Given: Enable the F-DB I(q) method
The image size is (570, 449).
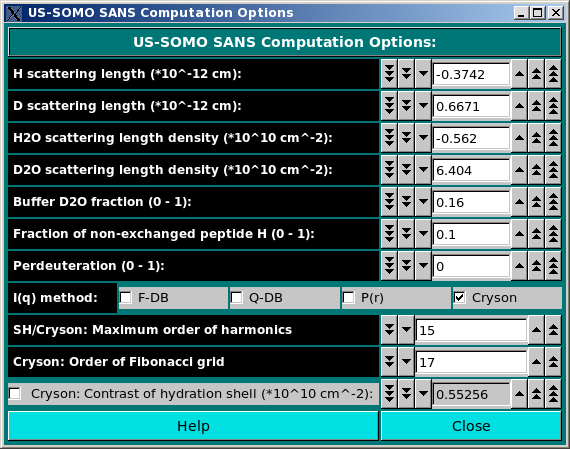Looking at the screenshot, I should [x=126, y=298].
